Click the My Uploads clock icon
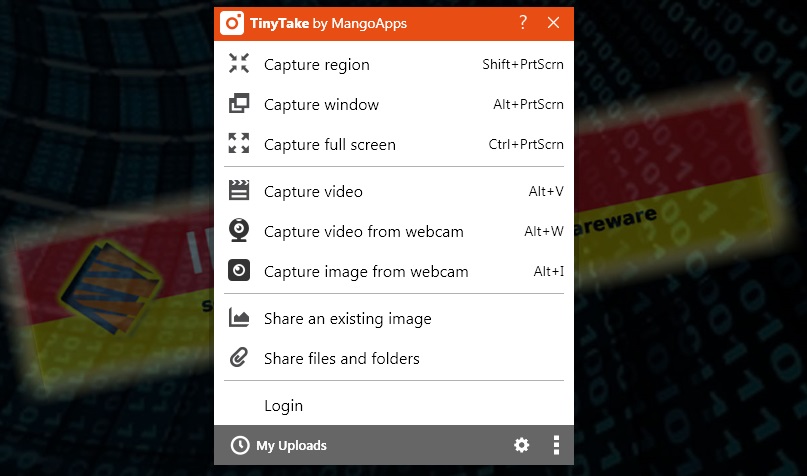This screenshot has width=807, height=476. pyautogui.click(x=239, y=445)
